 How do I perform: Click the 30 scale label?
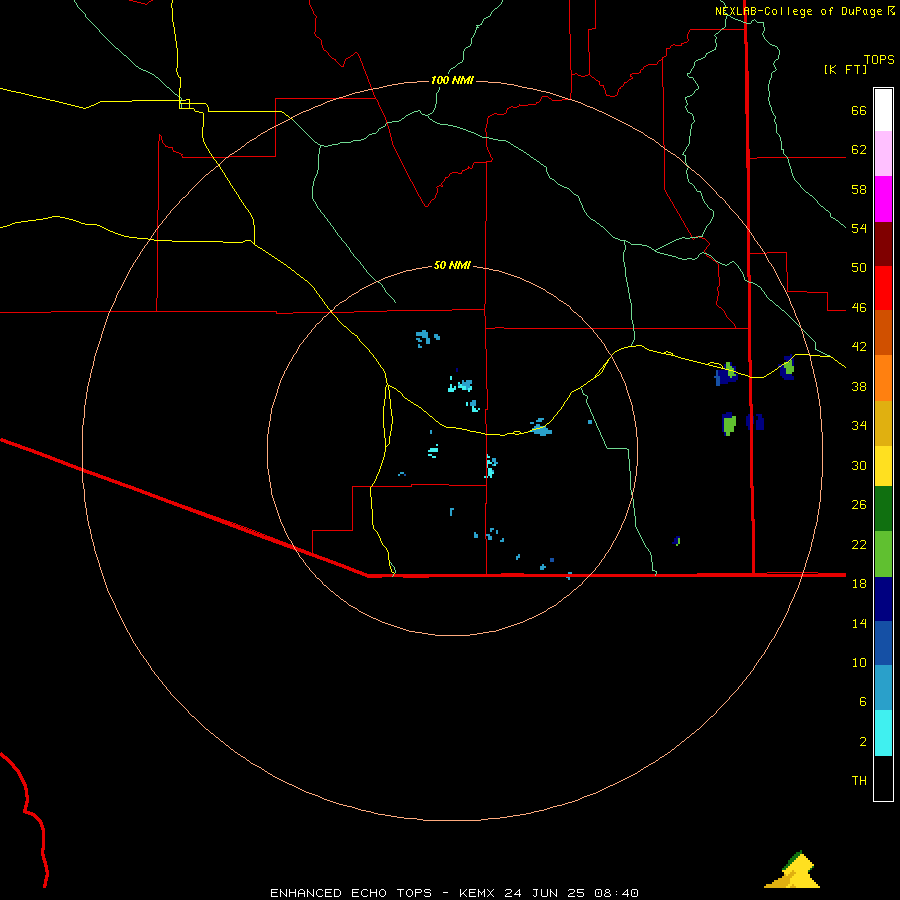point(859,465)
